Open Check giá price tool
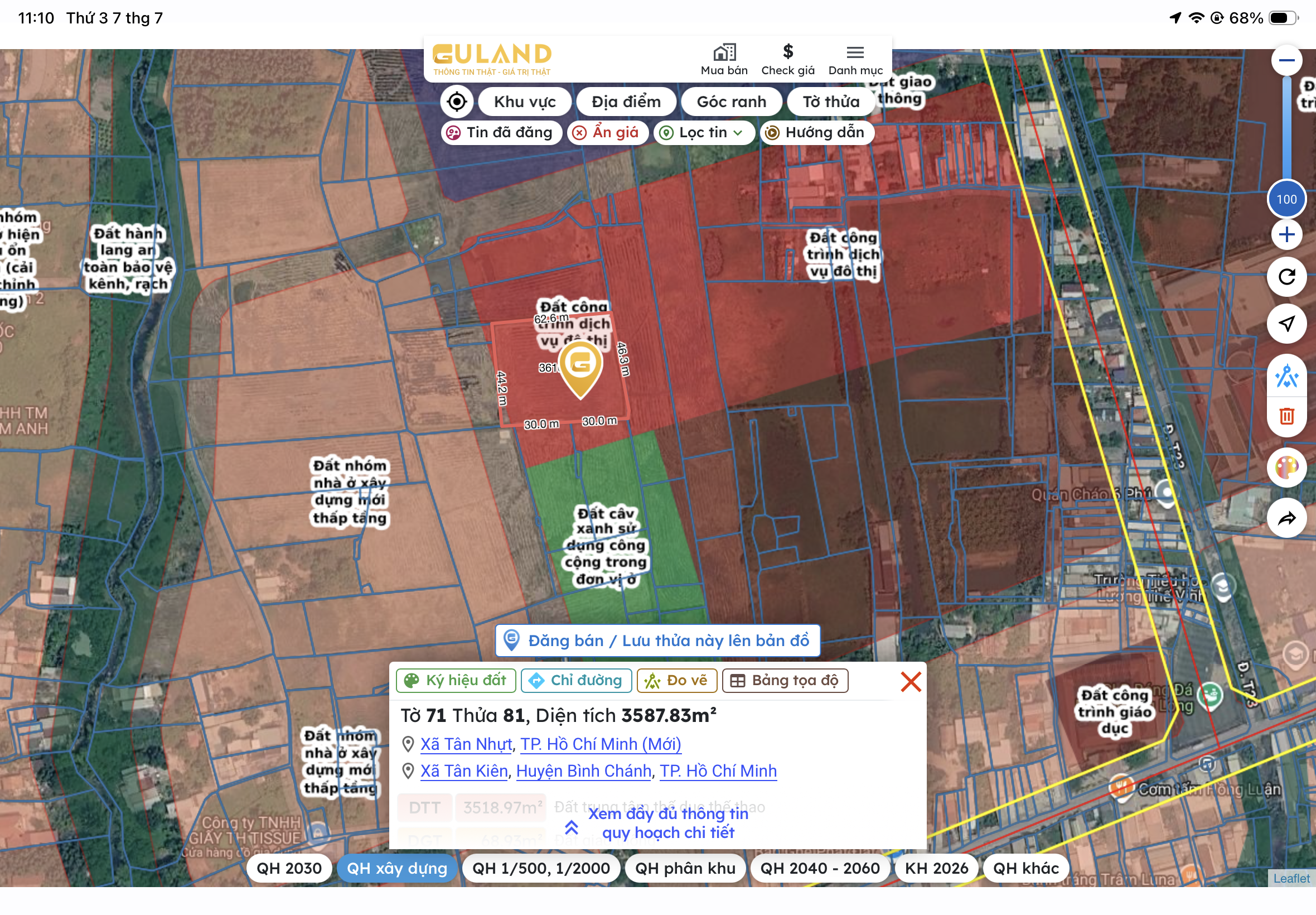1316x915 pixels. click(x=788, y=60)
